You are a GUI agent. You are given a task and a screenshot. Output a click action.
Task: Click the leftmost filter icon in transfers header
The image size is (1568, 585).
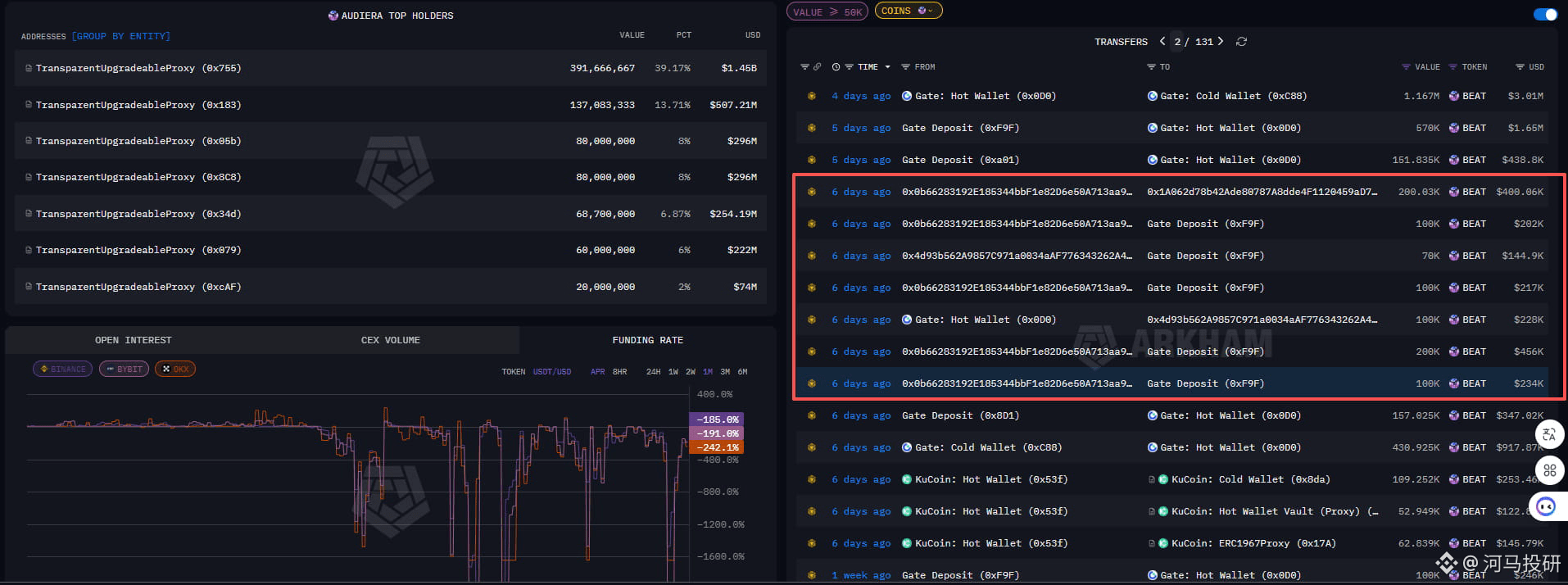(x=804, y=67)
